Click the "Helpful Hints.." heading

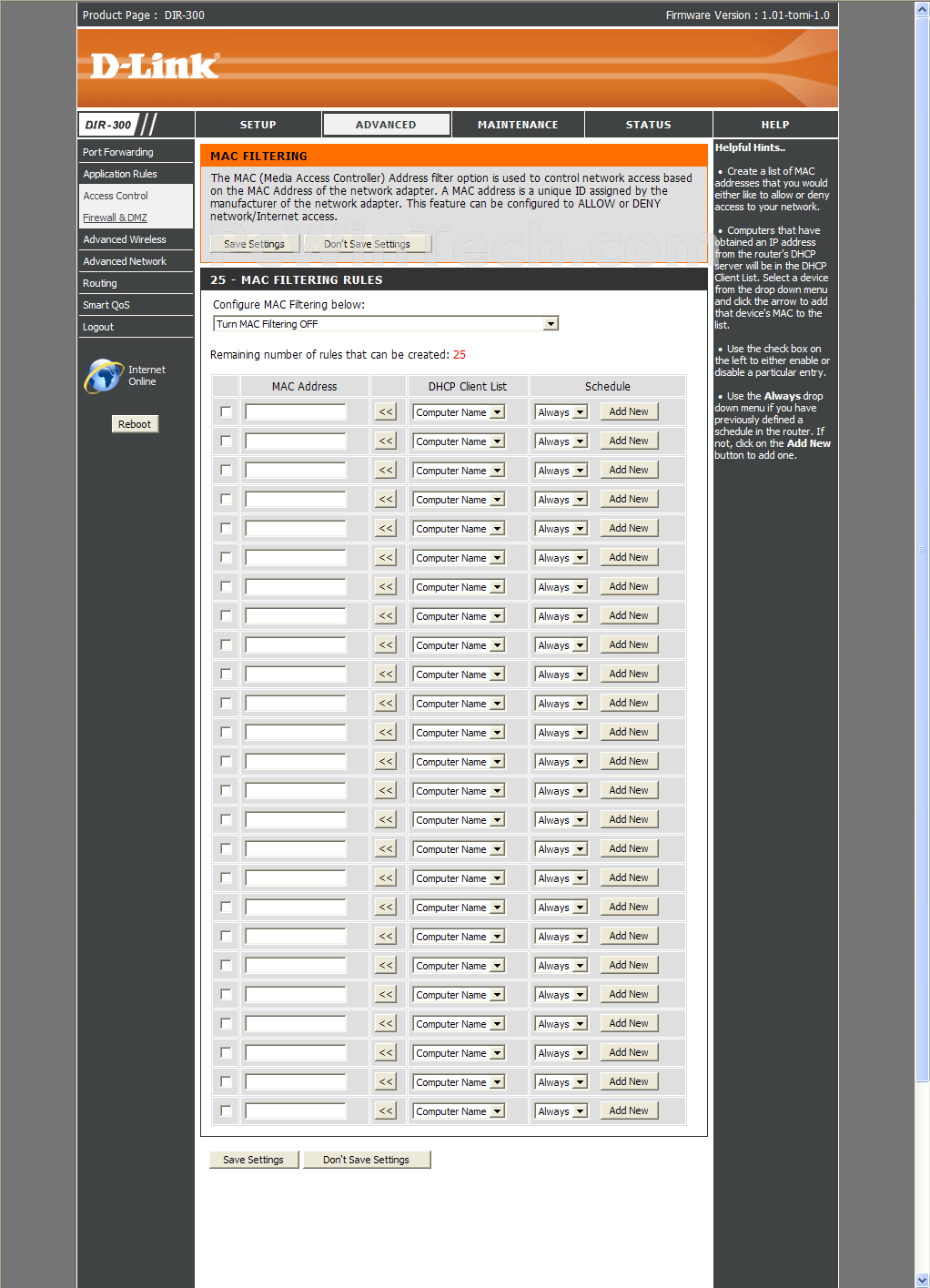tap(750, 147)
